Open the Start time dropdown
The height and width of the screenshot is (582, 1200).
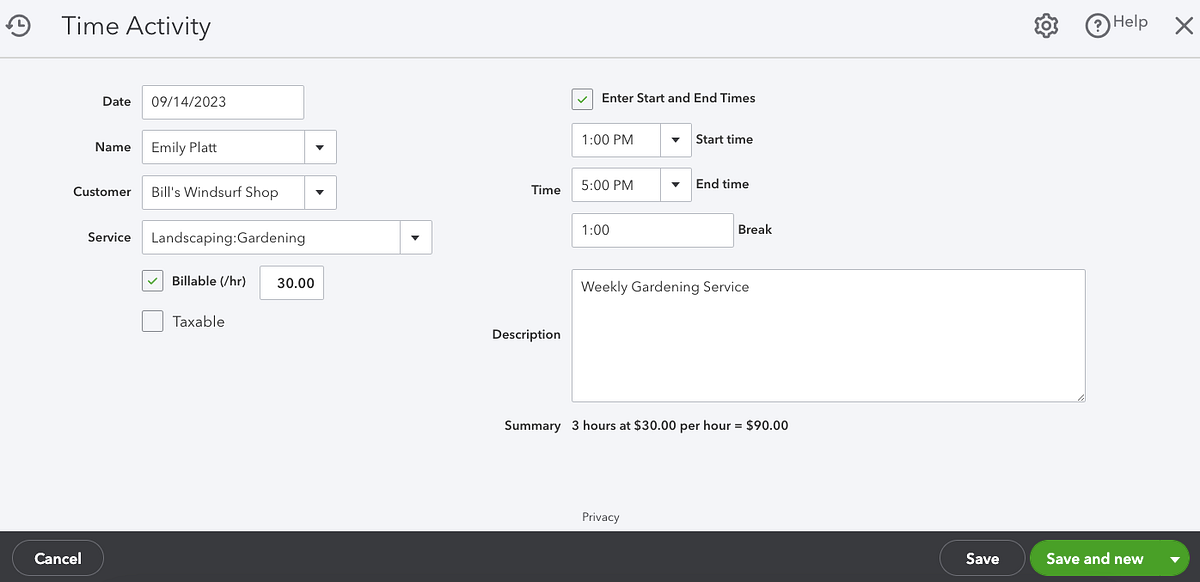[x=676, y=140]
